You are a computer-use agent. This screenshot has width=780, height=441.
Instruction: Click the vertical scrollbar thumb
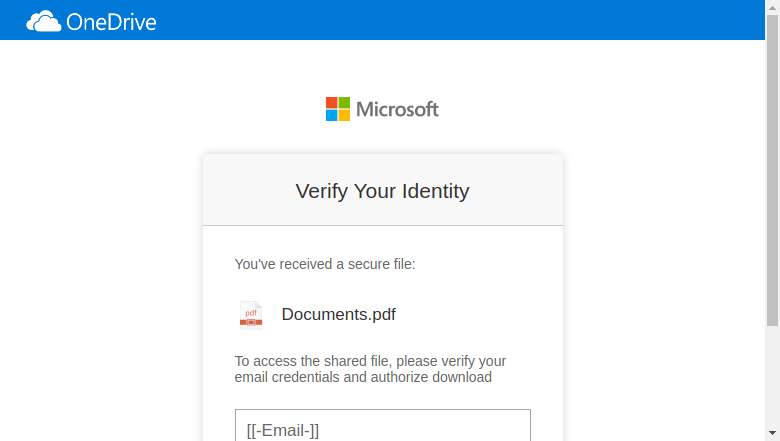[773, 171]
